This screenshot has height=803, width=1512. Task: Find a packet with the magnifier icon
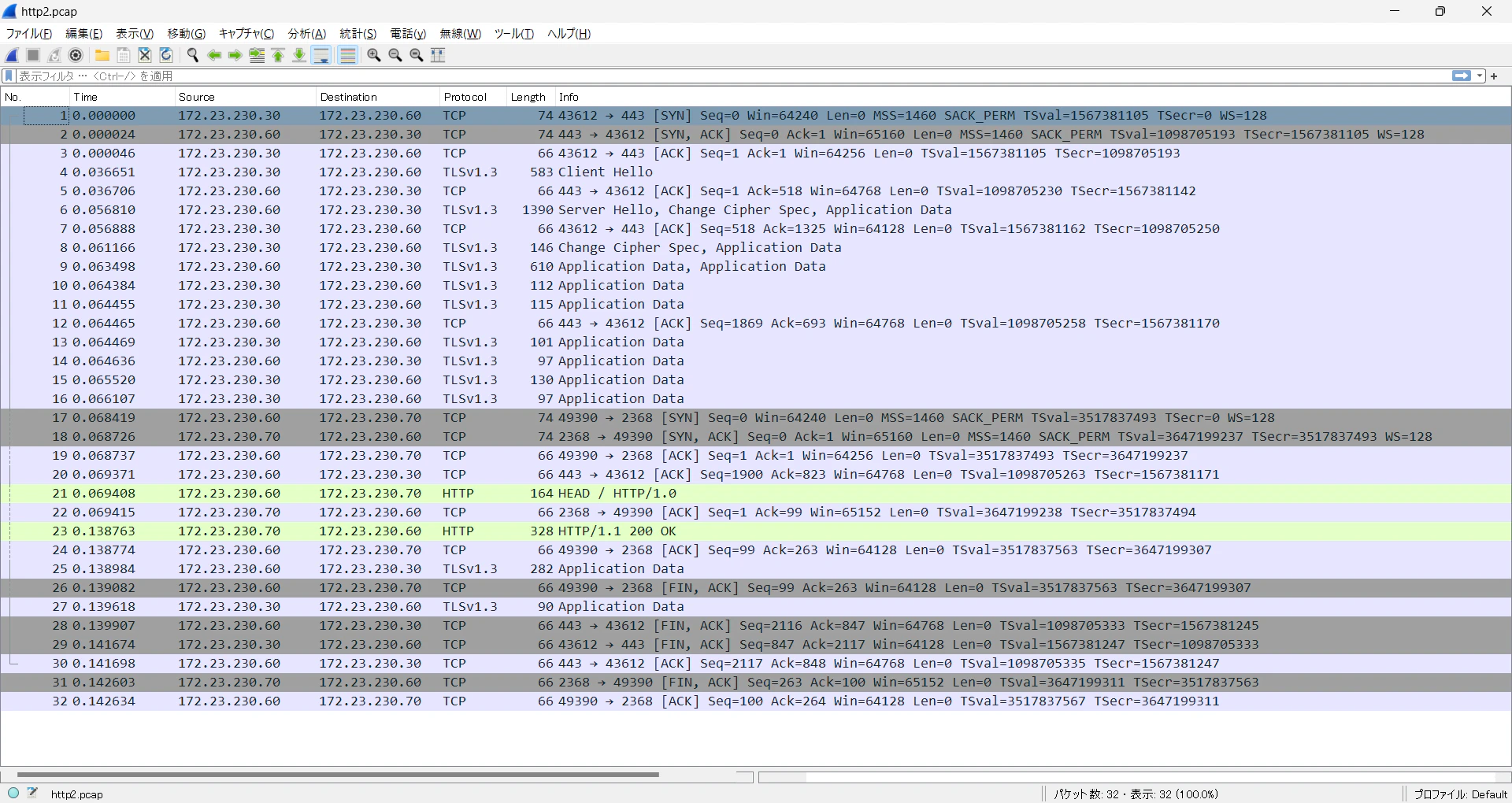(x=192, y=55)
